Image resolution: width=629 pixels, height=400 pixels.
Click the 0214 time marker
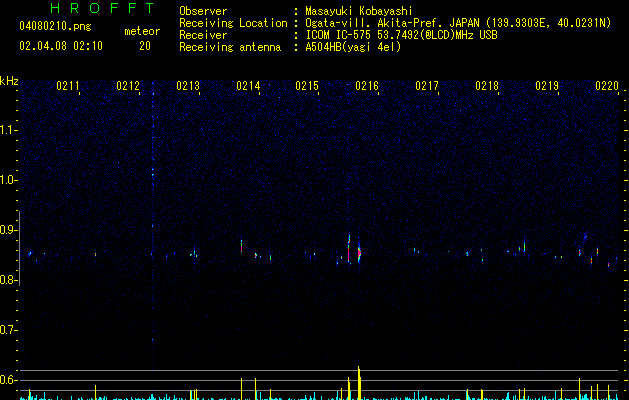[248, 86]
